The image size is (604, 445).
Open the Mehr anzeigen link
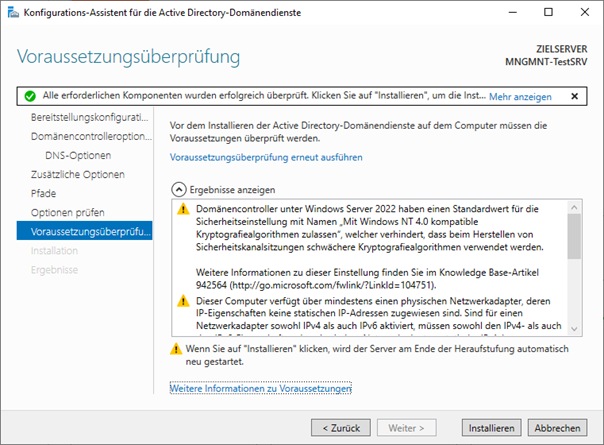point(520,97)
